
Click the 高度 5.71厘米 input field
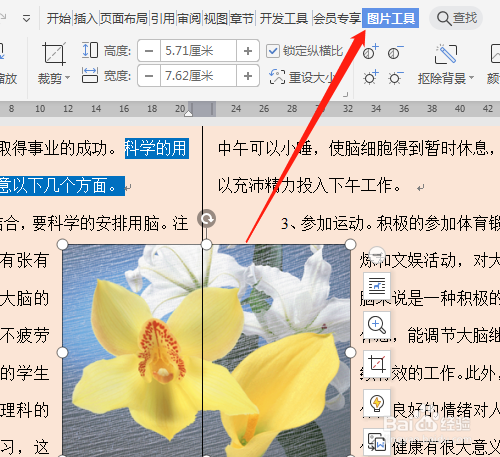pyautogui.click(x=198, y=51)
